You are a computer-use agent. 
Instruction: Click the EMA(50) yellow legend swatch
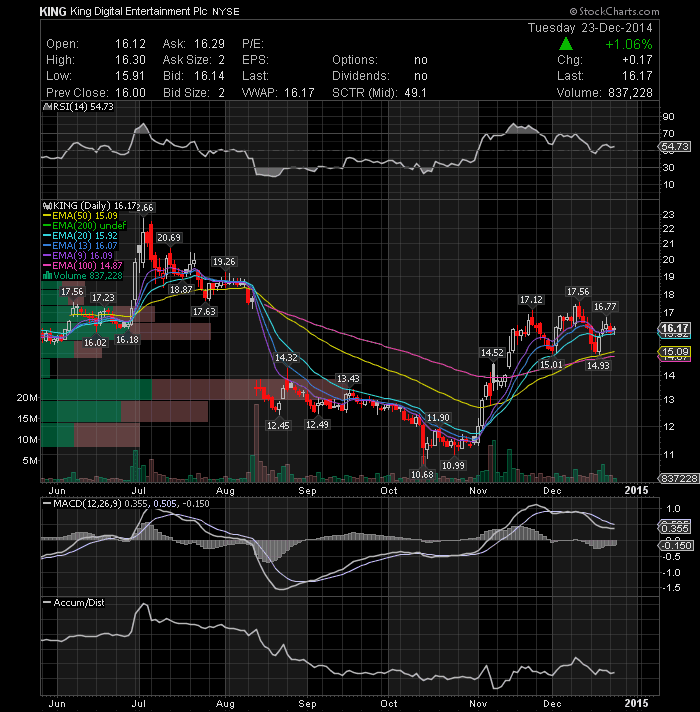click(47, 216)
